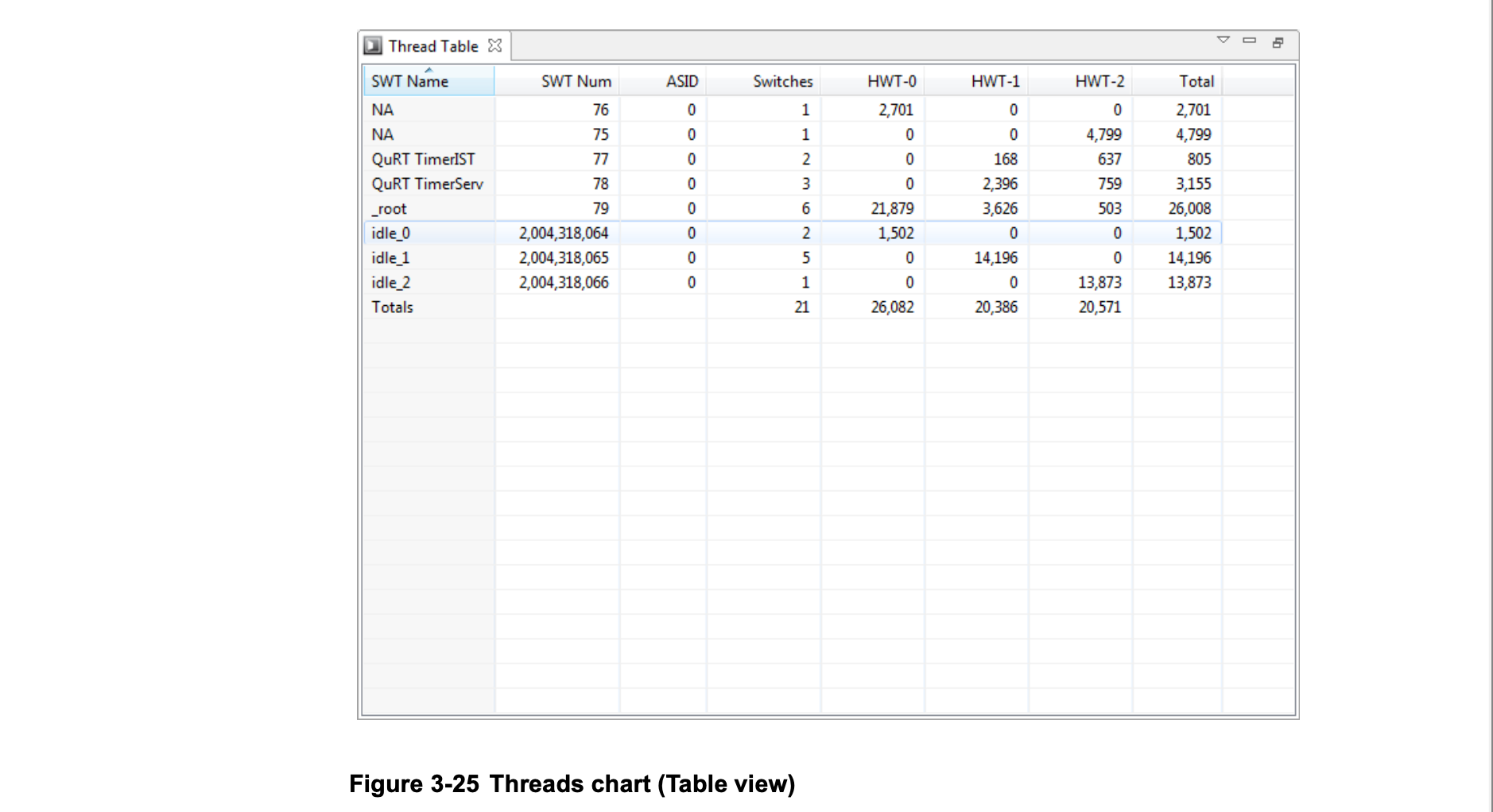Select the QuRT TimerIST row

793,159
